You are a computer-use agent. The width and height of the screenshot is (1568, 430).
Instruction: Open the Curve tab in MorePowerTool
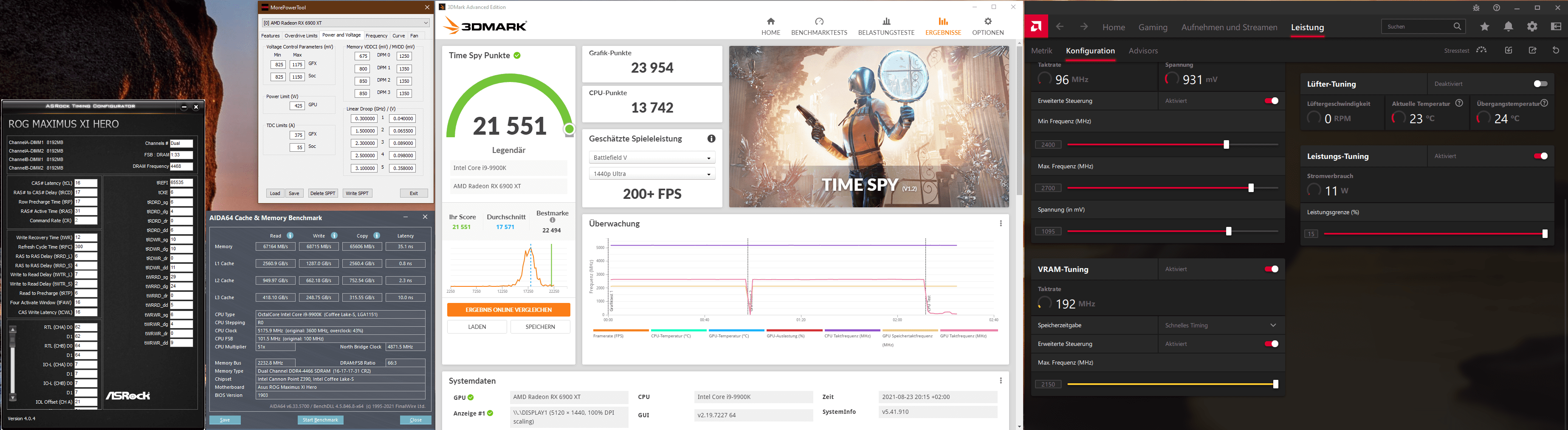click(399, 35)
